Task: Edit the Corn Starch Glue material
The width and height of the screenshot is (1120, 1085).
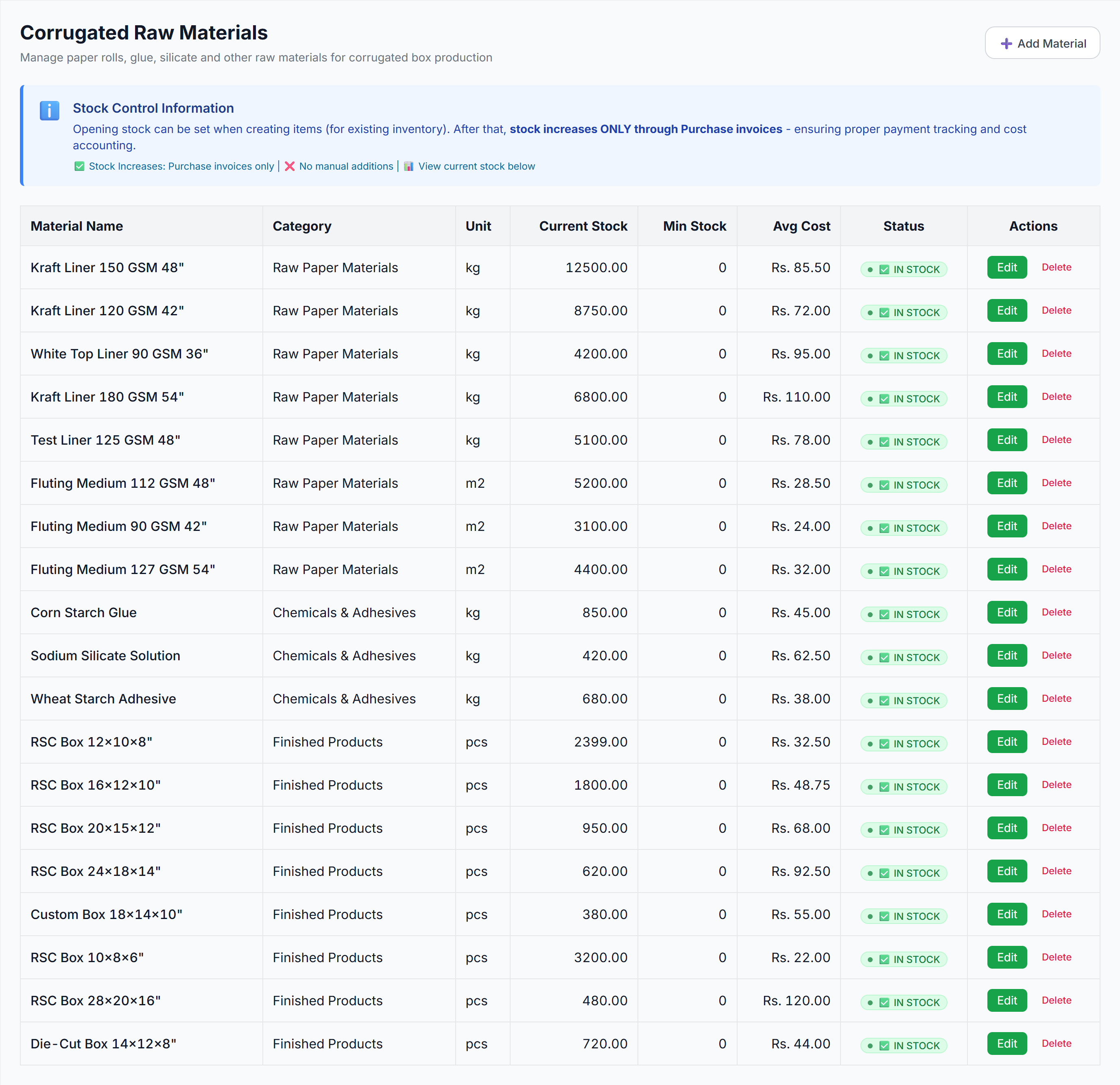Action: 1007,613
